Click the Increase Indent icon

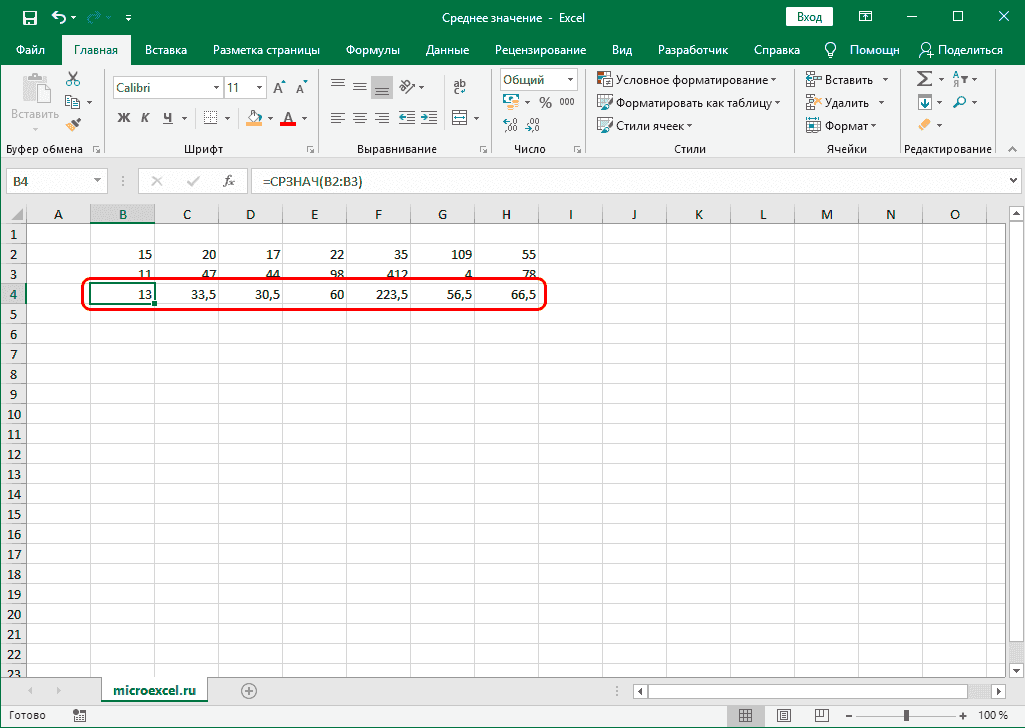[x=426, y=118]
